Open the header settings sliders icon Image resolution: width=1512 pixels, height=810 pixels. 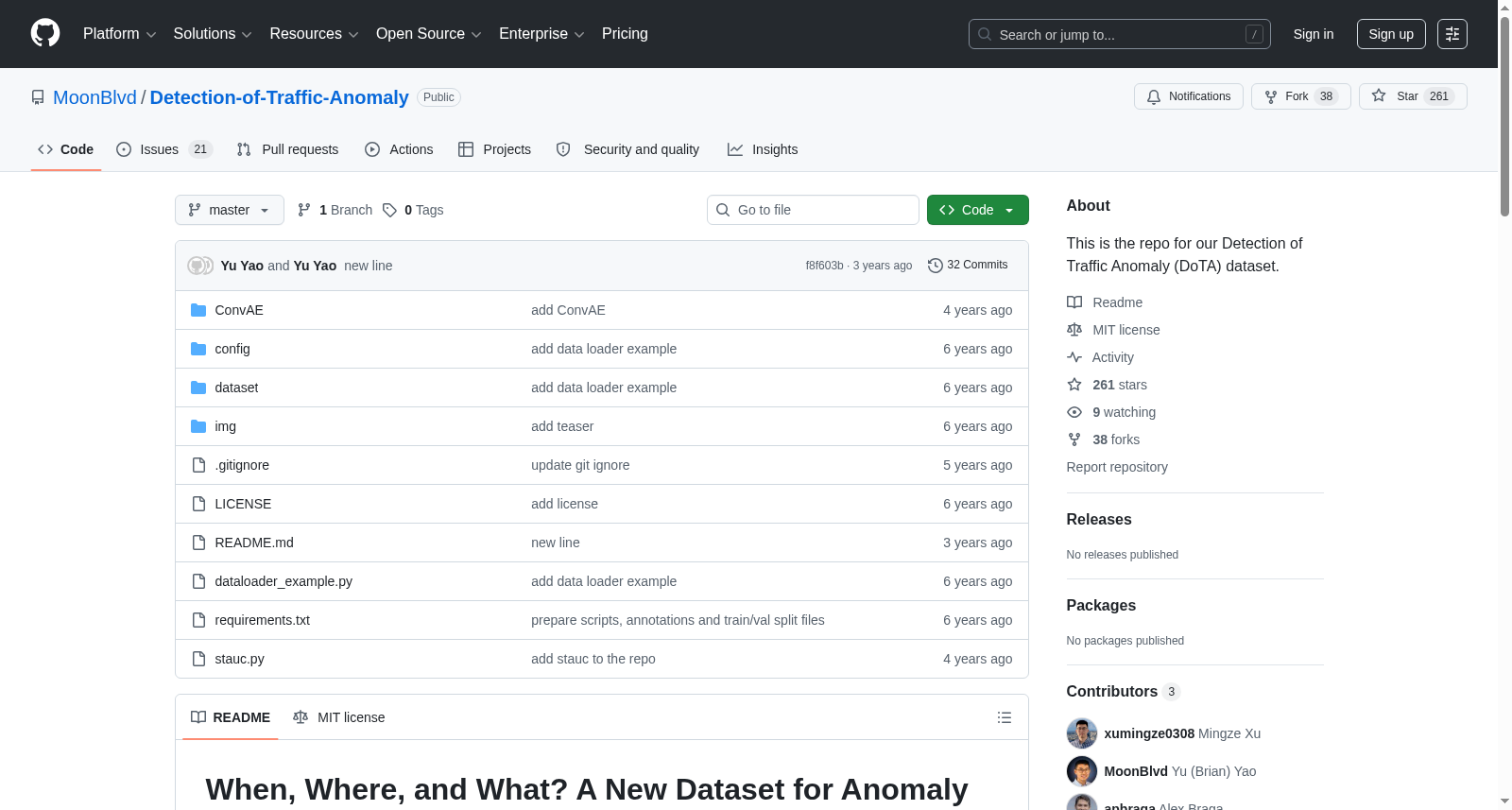pos(1452,34)
